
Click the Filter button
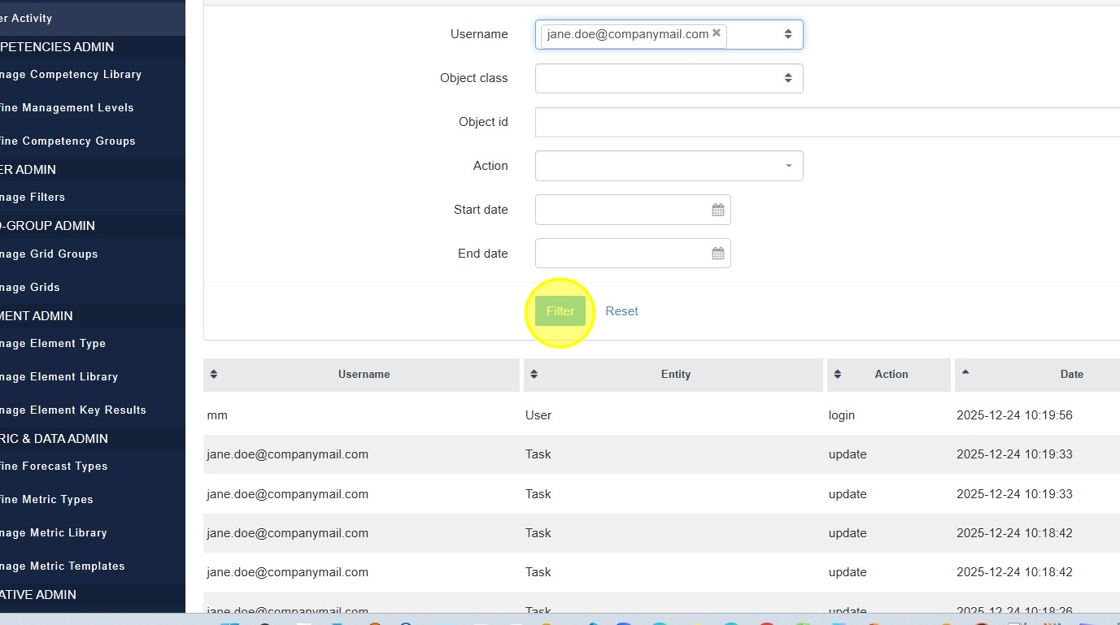(560, 311)
